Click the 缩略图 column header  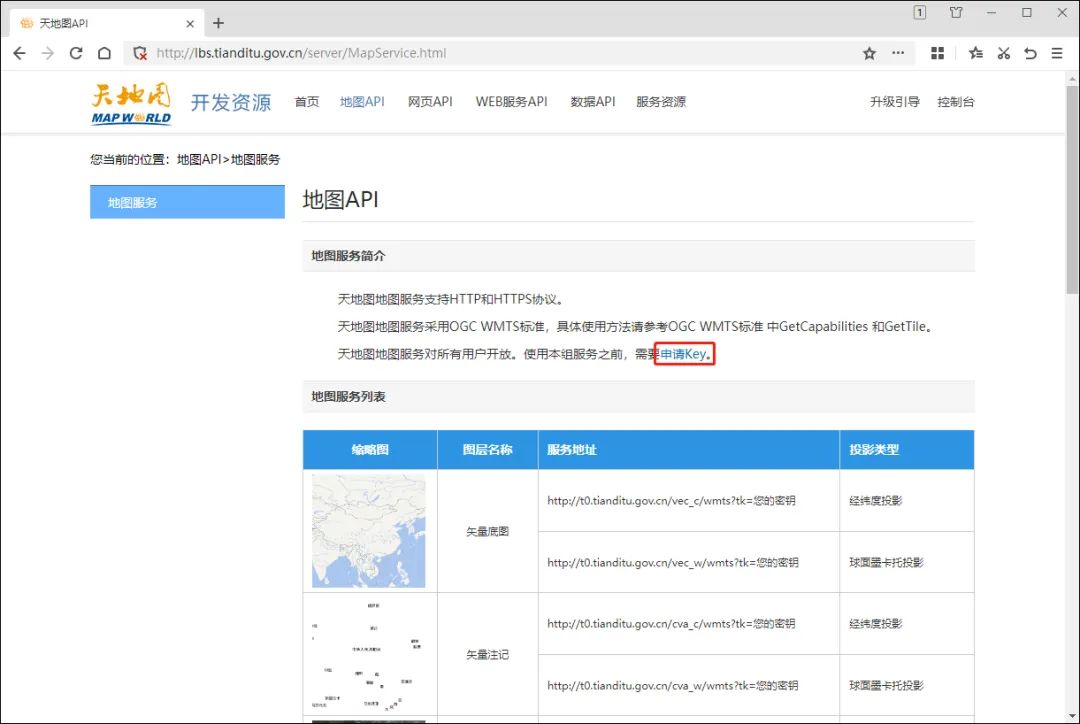pos(370,450)
